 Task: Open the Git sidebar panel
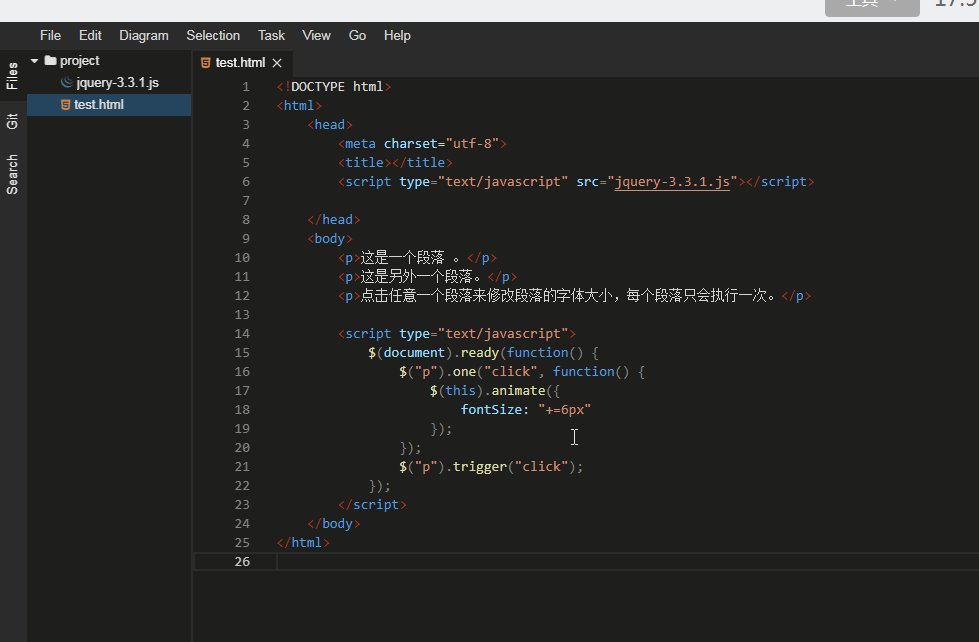pyautogui.click(x=12, y=121)
